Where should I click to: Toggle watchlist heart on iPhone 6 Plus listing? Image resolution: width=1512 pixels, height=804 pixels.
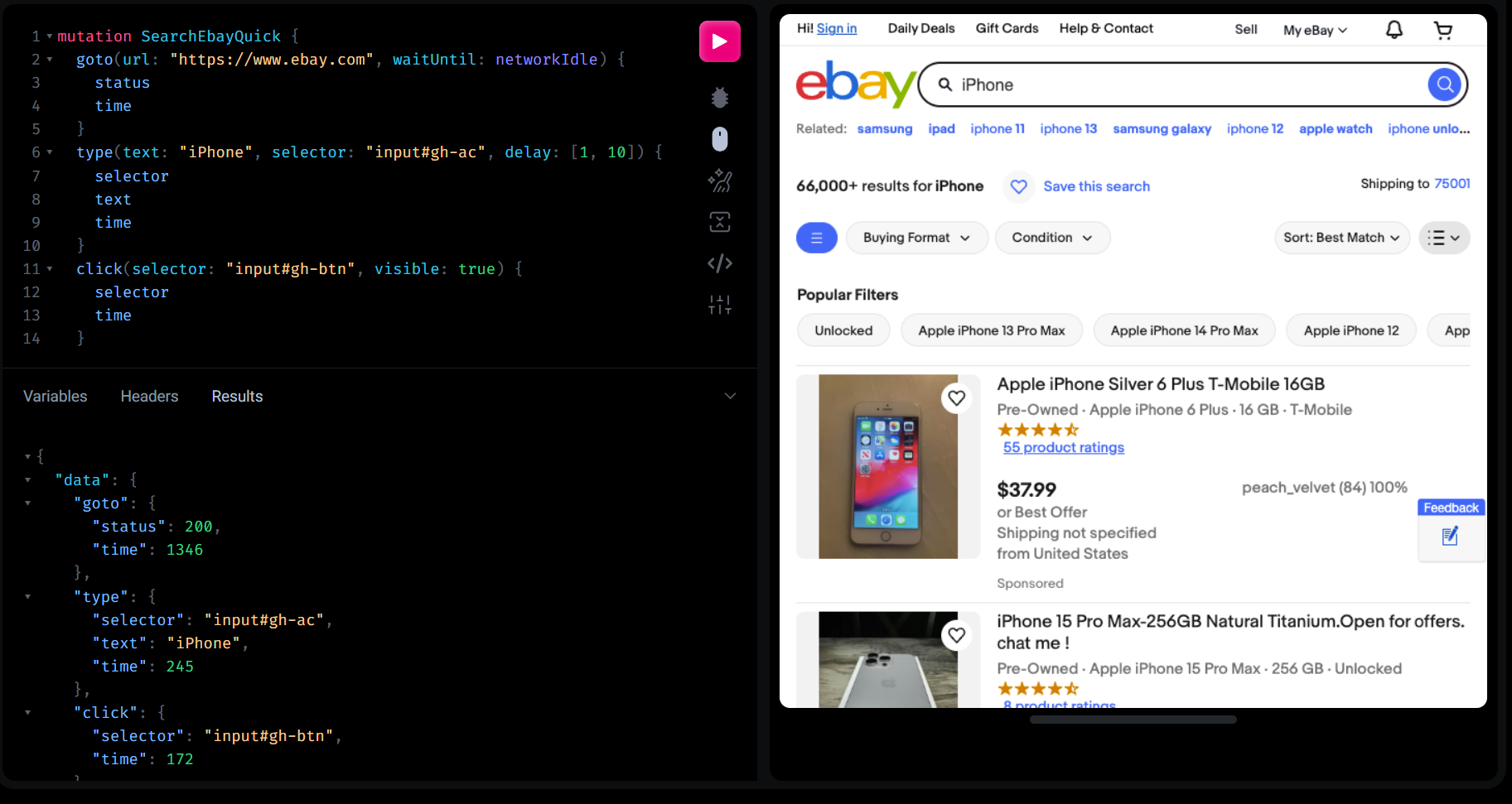click(x=956, y=398)
